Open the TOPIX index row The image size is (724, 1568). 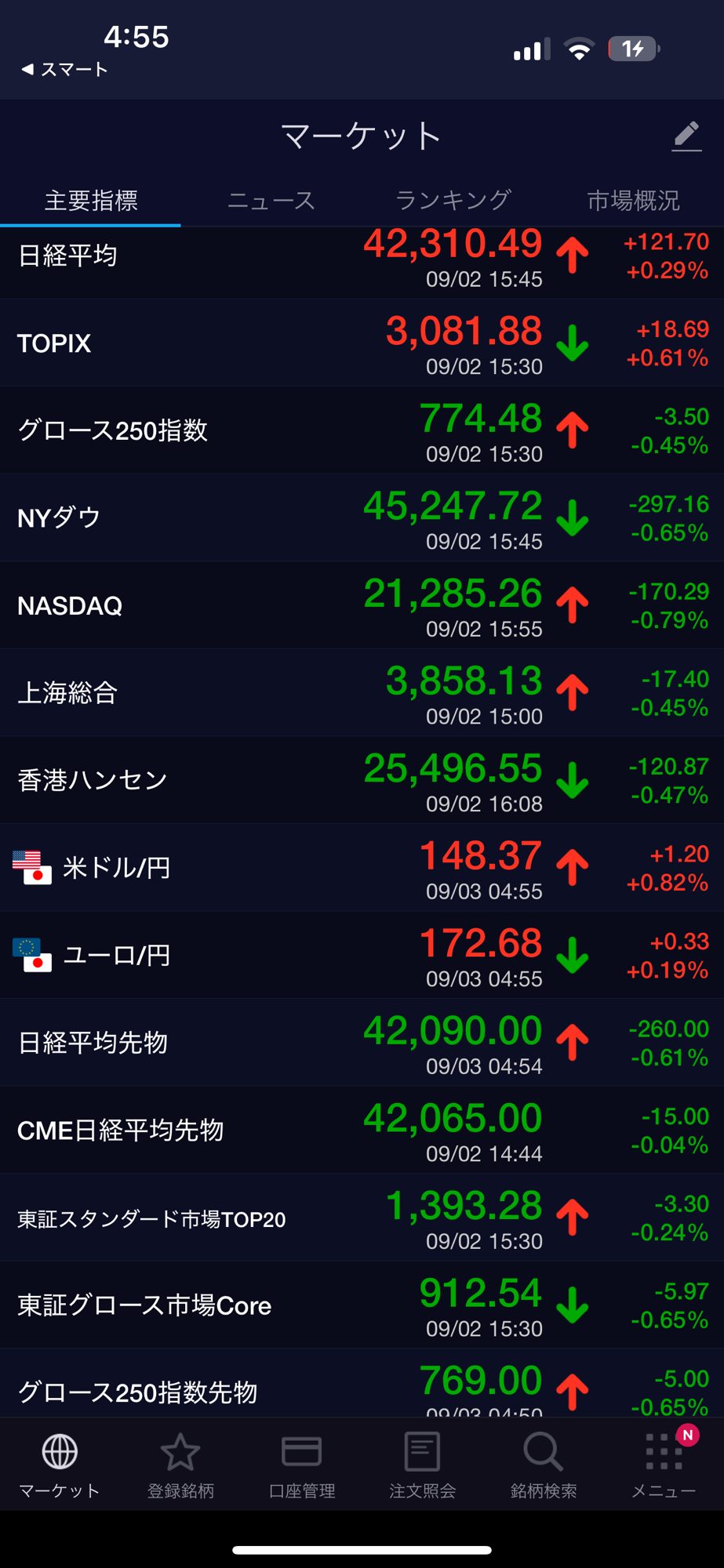(x=362, y=343)
